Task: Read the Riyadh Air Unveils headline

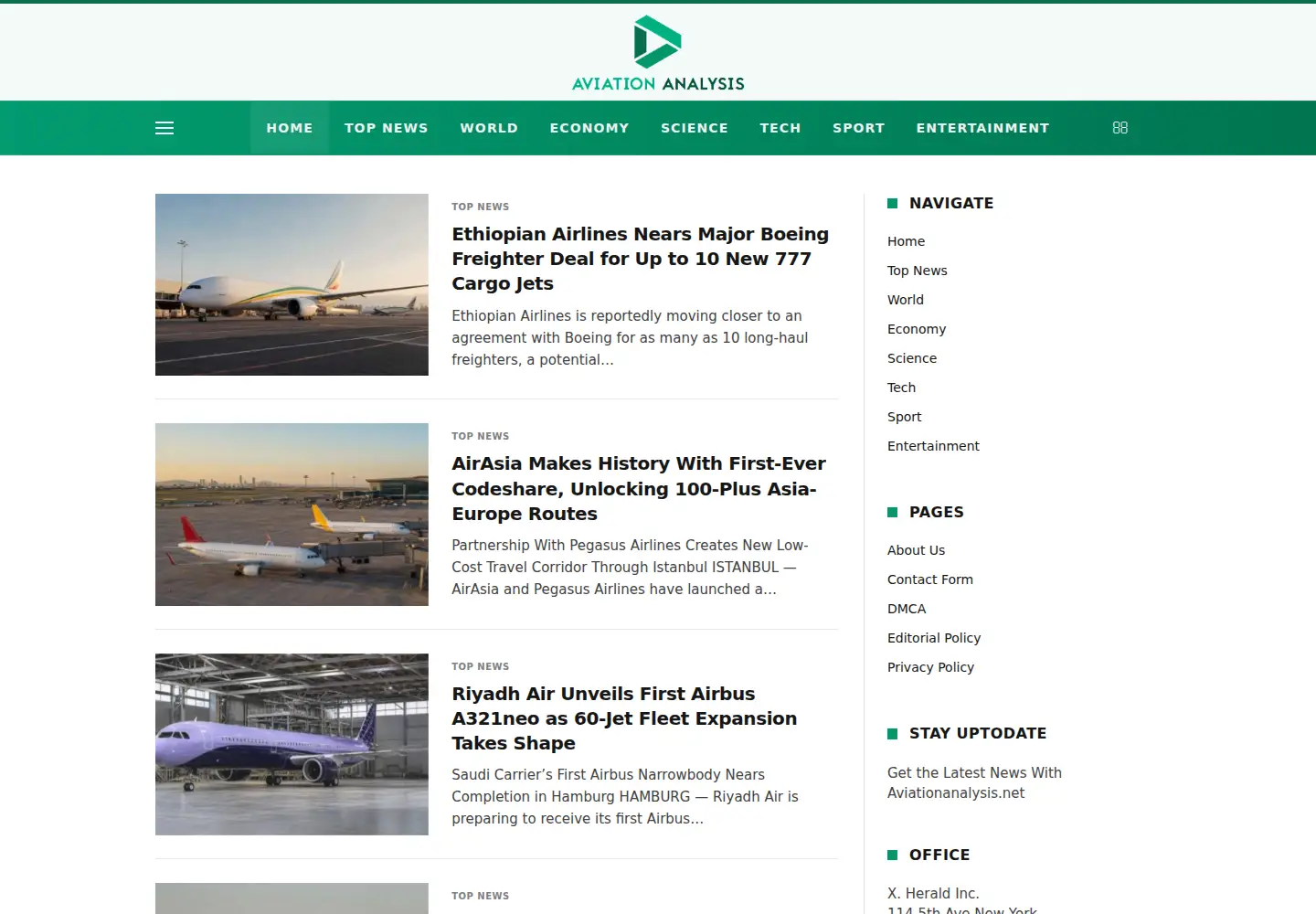Action: [x=624, y=718]
